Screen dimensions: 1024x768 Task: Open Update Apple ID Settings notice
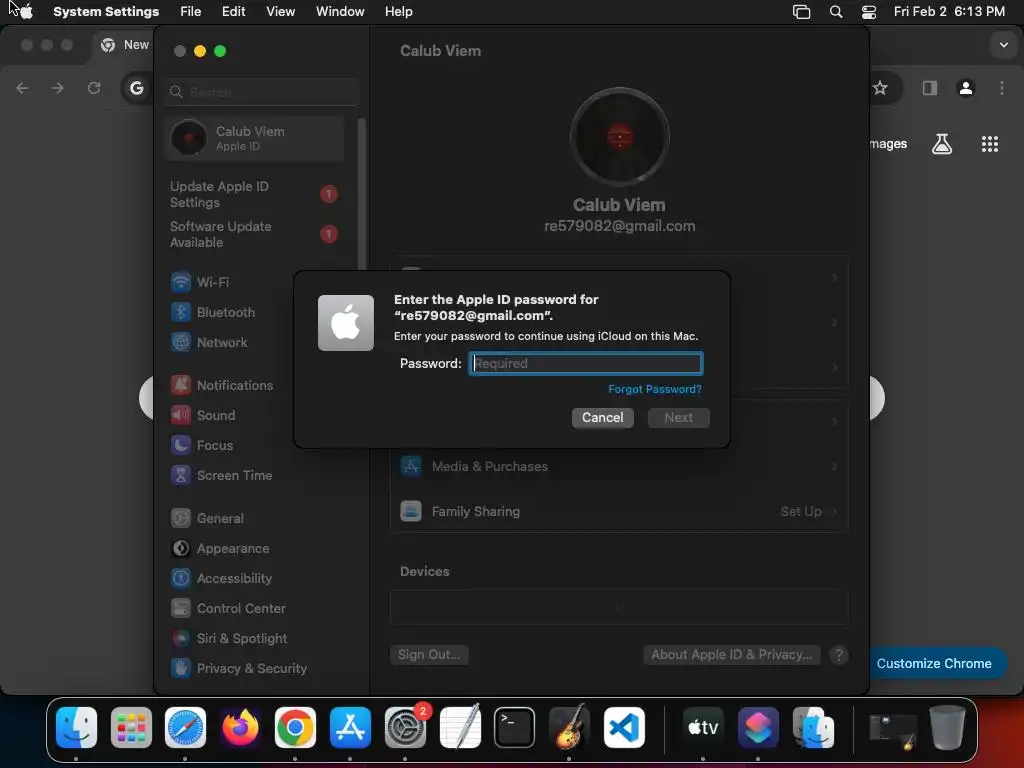pyautogui.click(x=253, y=194)
